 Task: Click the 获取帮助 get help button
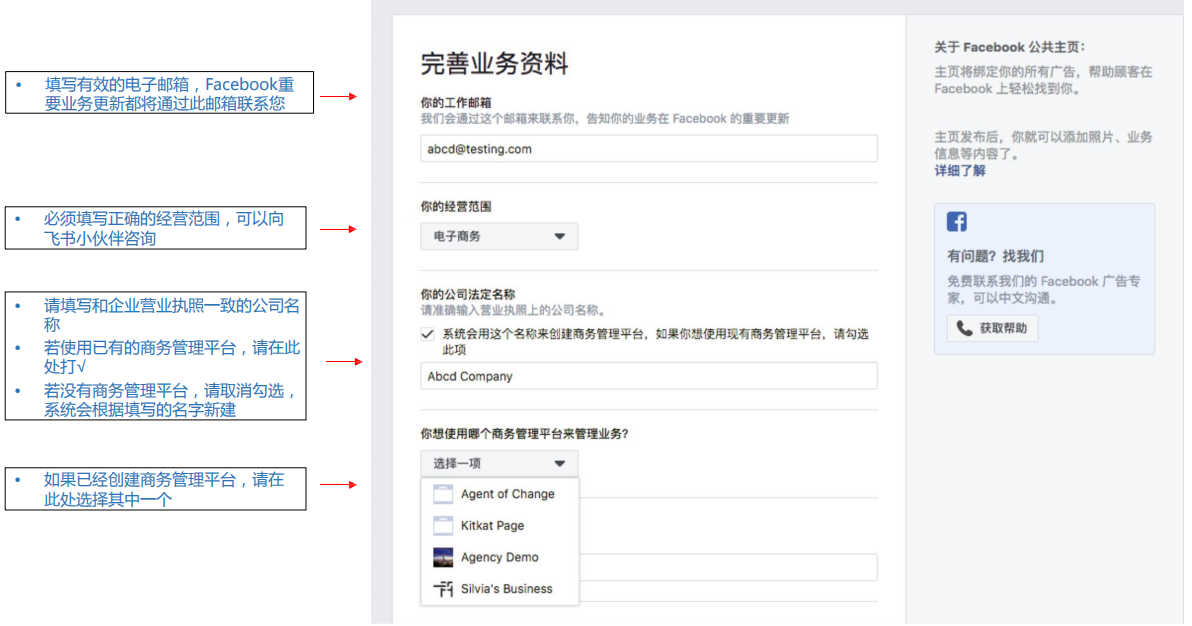click(992, 329)
